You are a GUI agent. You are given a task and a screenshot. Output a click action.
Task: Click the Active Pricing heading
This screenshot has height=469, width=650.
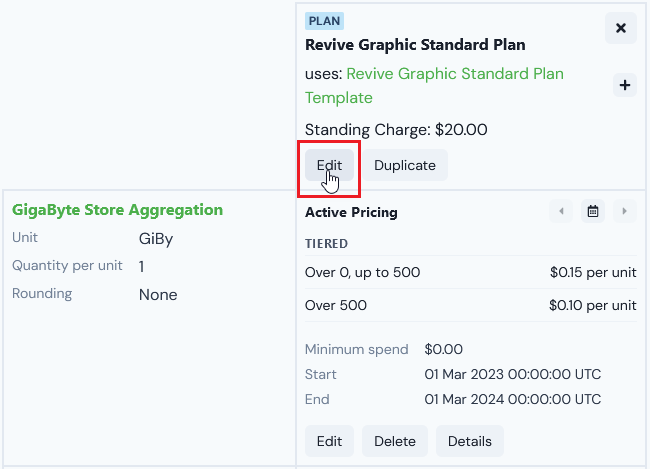pyautogui.click(x=351, y=212)
